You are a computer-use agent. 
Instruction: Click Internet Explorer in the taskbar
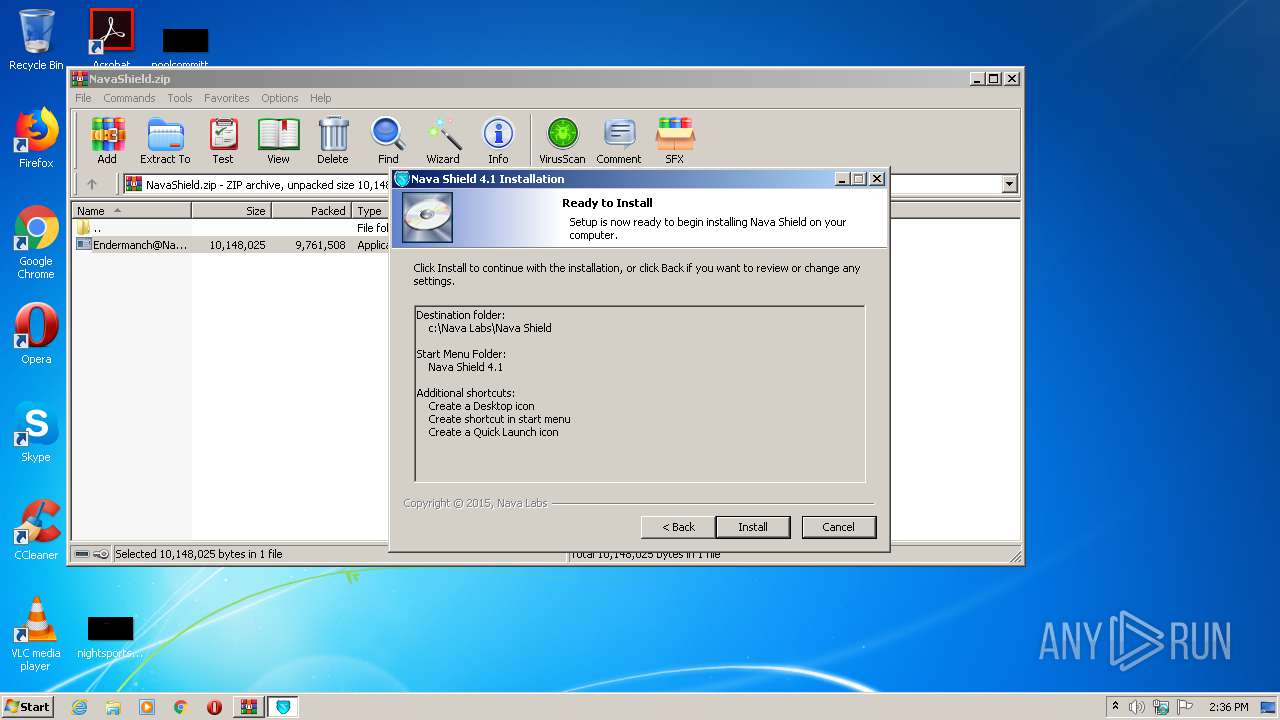79,707
